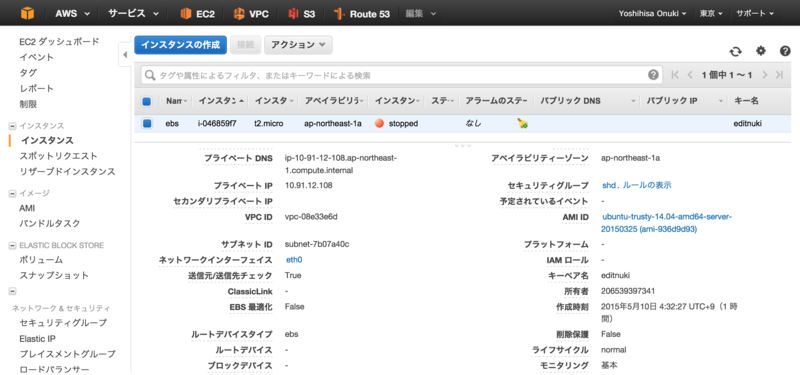Click the red stopped state indicator
The height and width of the screenshot is (375, 800).
point(379,123)
